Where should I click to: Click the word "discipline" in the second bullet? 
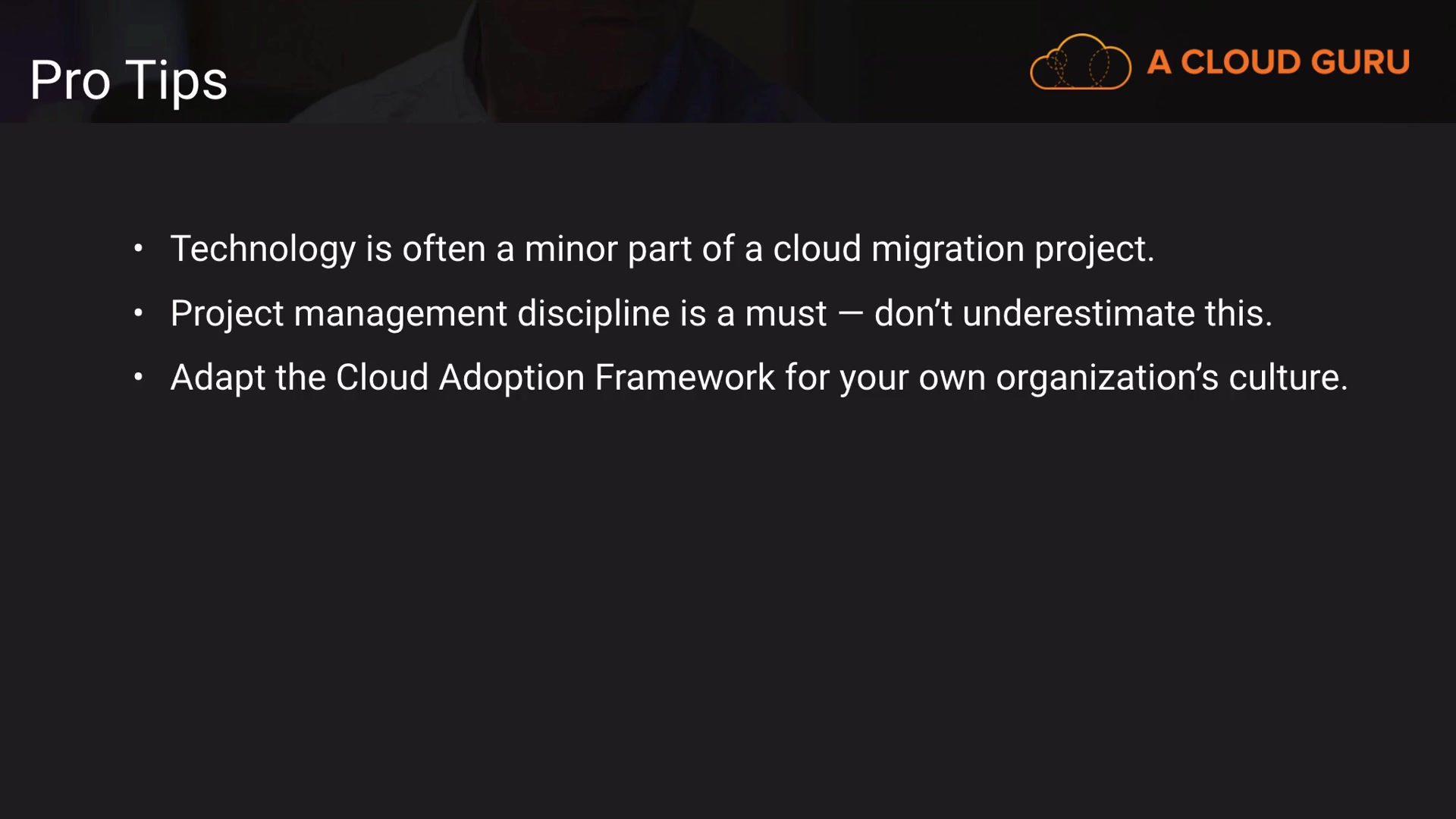coord(594,313)
